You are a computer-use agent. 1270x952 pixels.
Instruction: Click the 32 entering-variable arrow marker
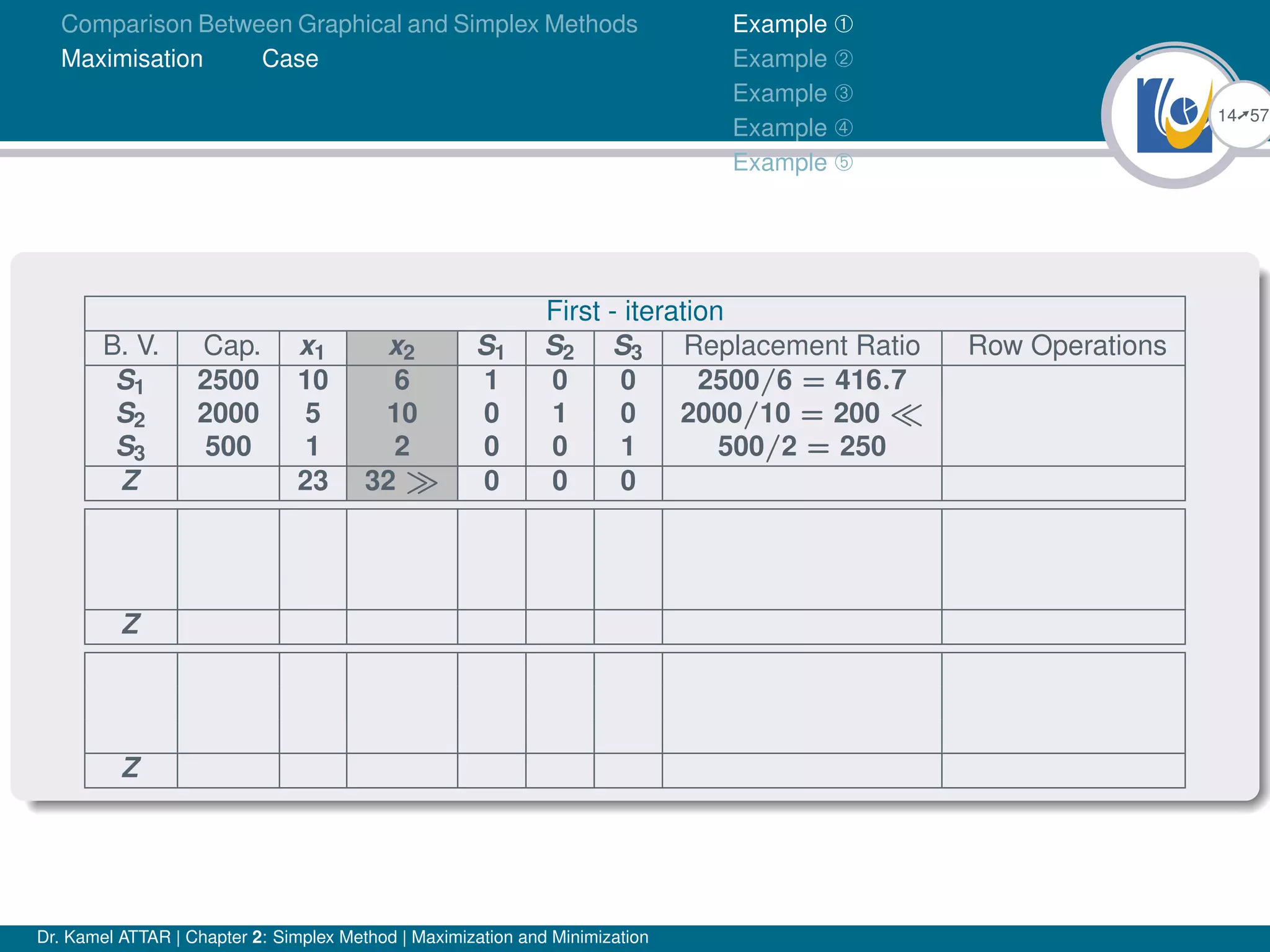click(422, 483)
